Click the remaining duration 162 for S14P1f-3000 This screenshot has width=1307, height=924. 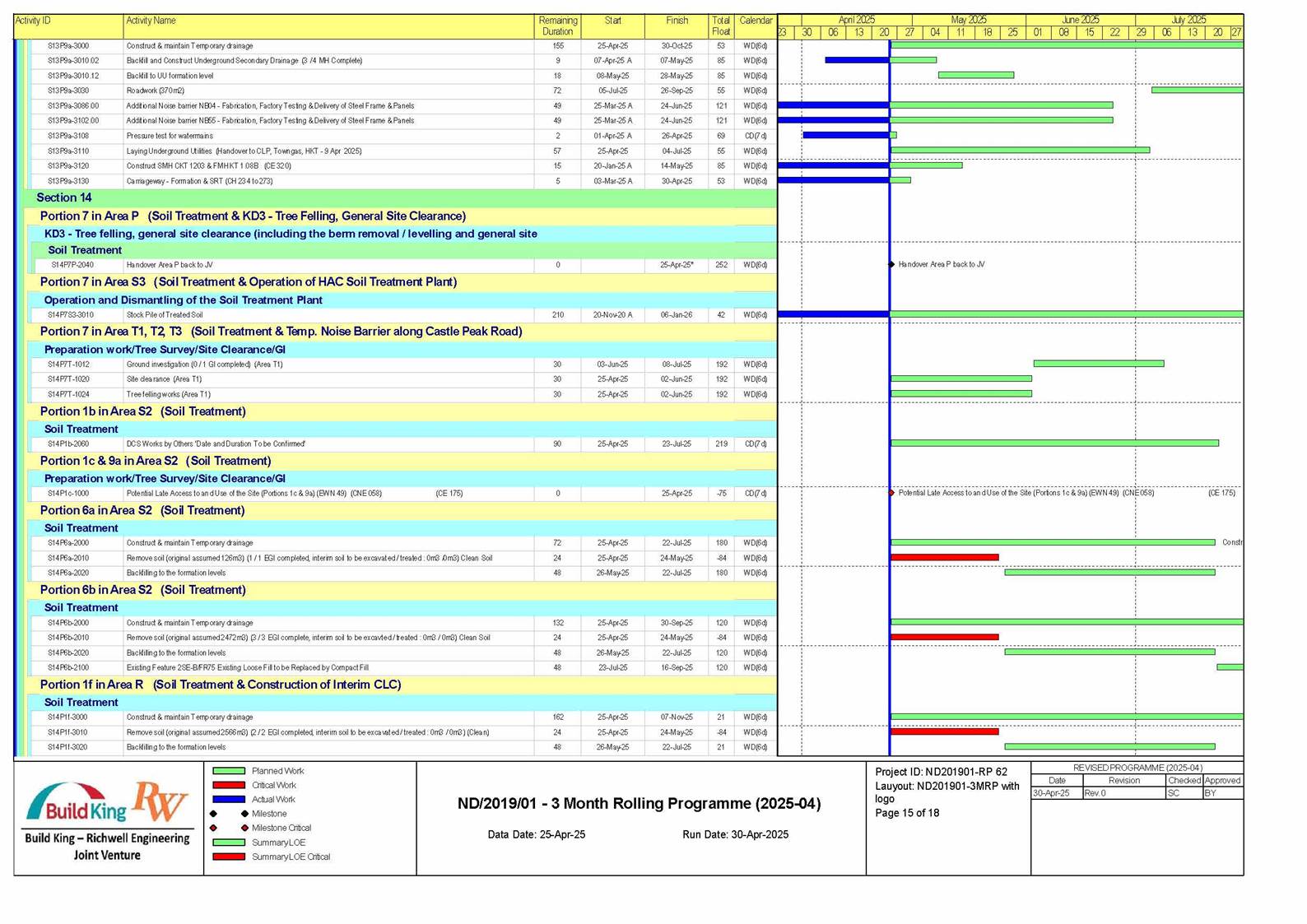tap(557, 717)
